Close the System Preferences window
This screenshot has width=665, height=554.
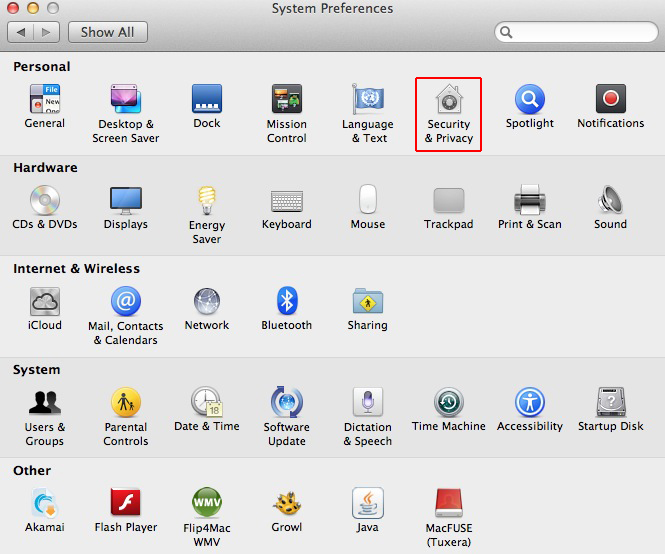pyautogui.click(x=13, y=8)
